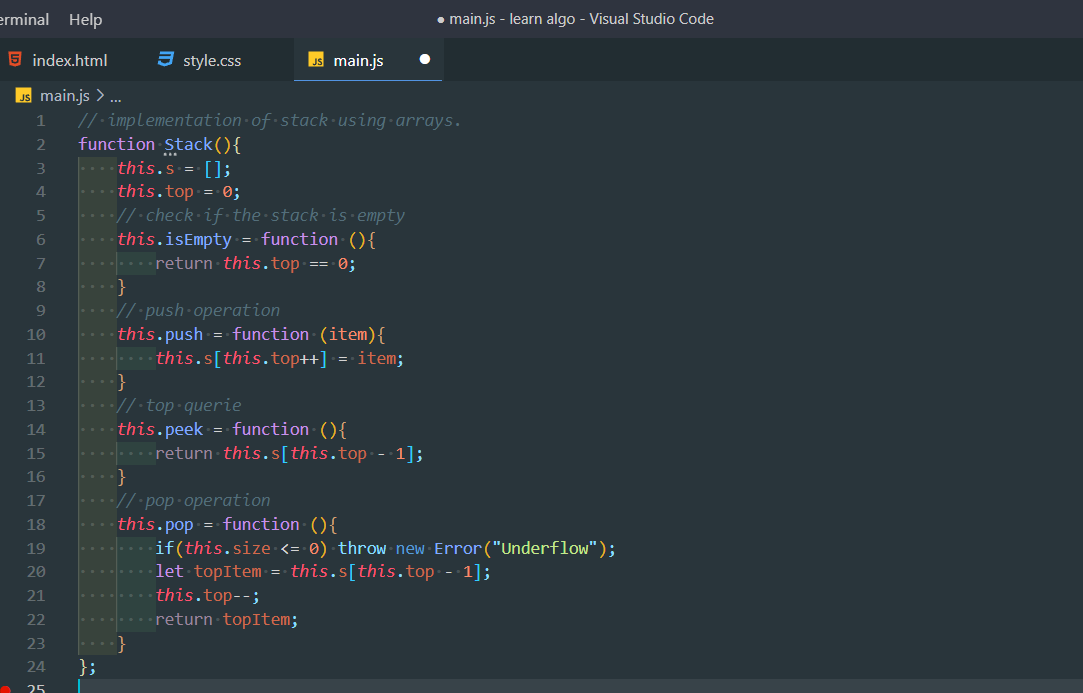Screen dimensions: 1083x693
Task: Click the JS icon in the breadcrumb
Action: [23, 95]
